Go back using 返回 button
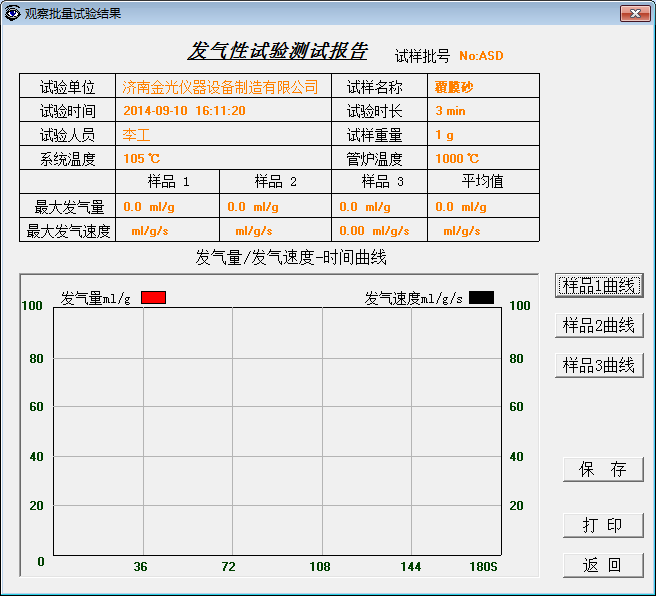656x596 pixels. point(603,565)
